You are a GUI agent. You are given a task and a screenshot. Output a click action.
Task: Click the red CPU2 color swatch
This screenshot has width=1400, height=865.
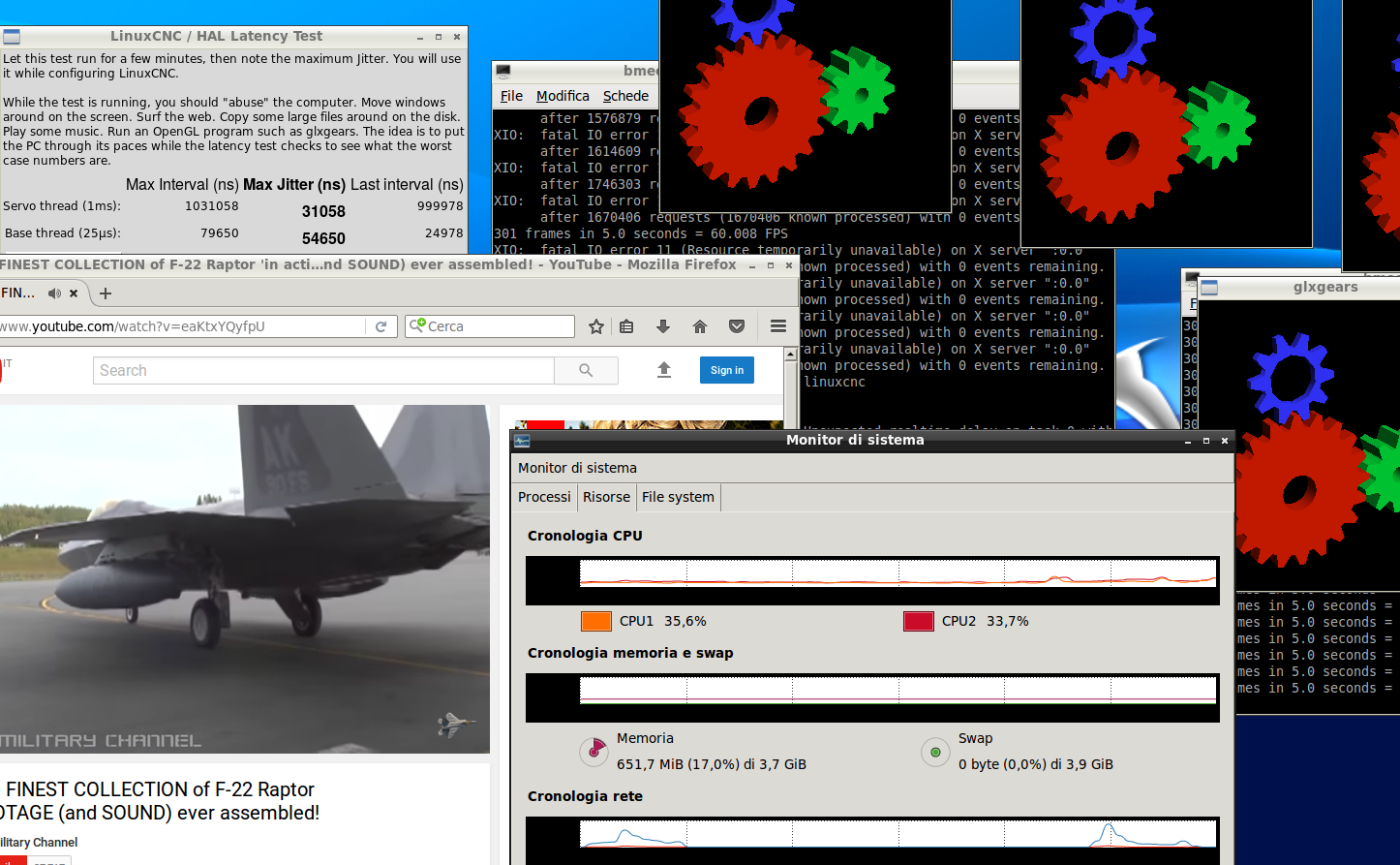pos(918,622)
